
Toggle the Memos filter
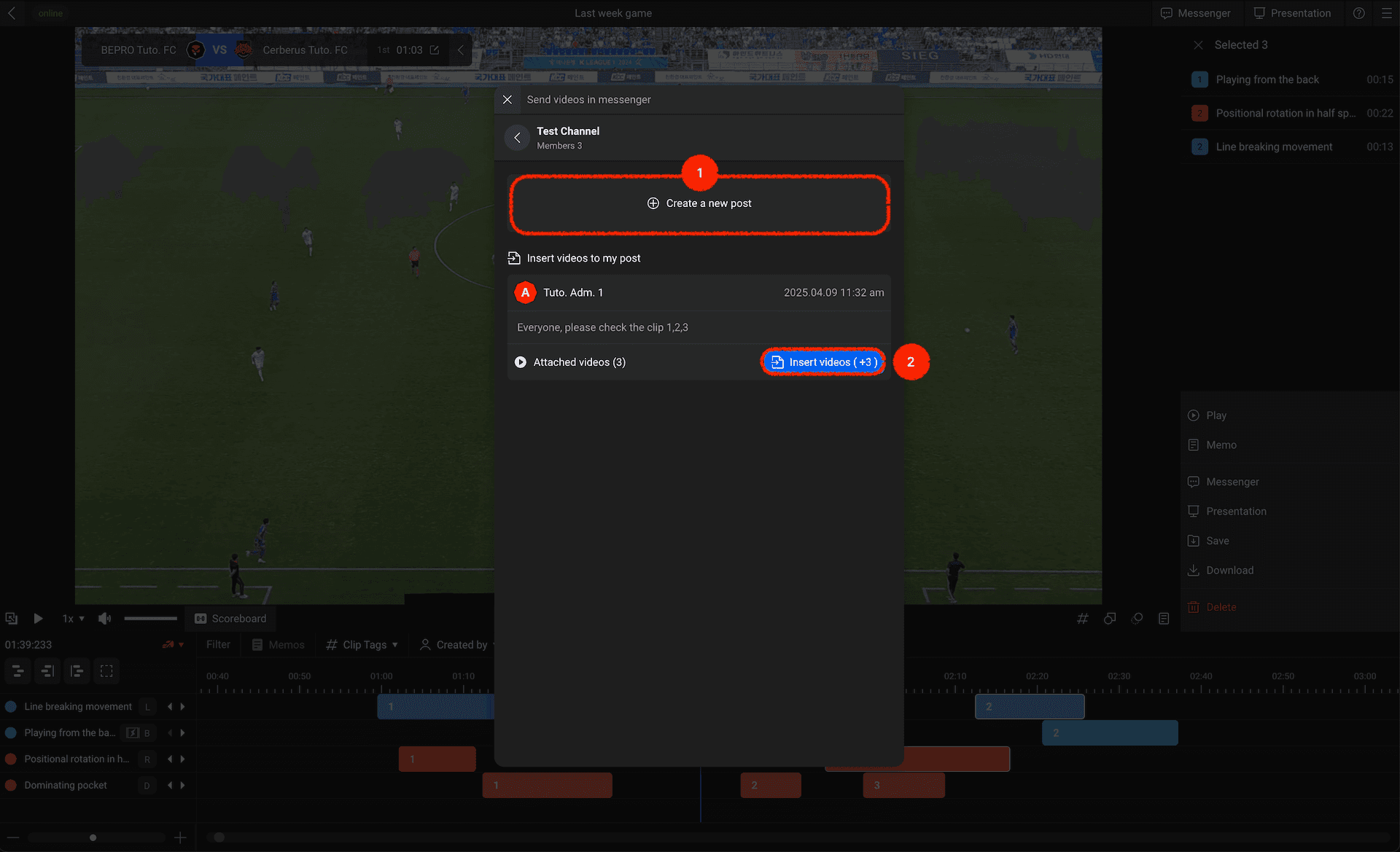pyautogui.click(x=278, y=645)
